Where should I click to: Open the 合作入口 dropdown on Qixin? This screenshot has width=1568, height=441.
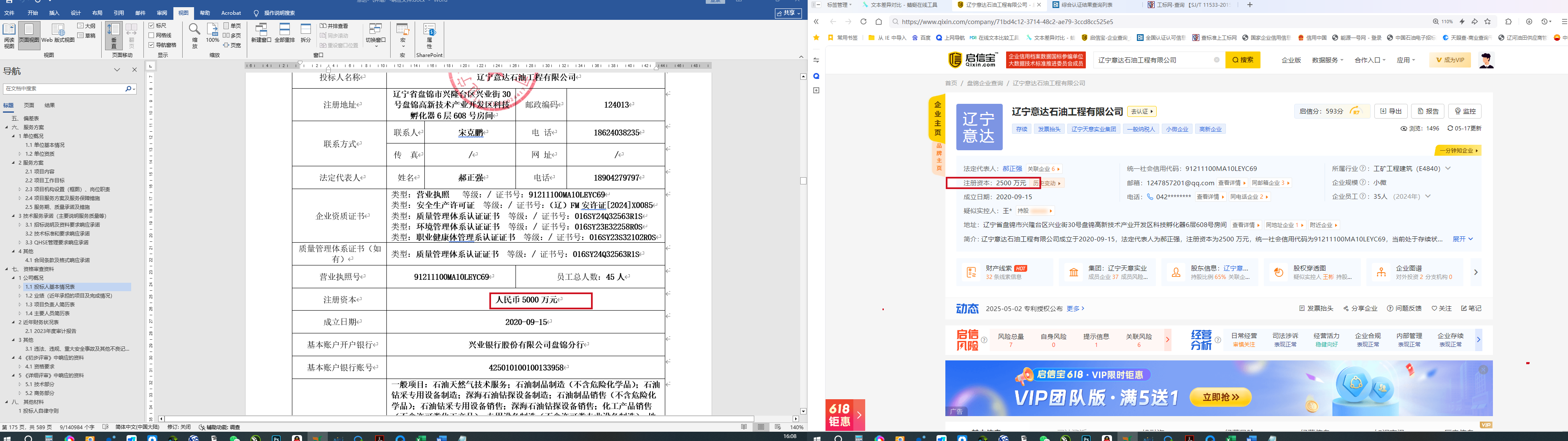(1370, 60)
